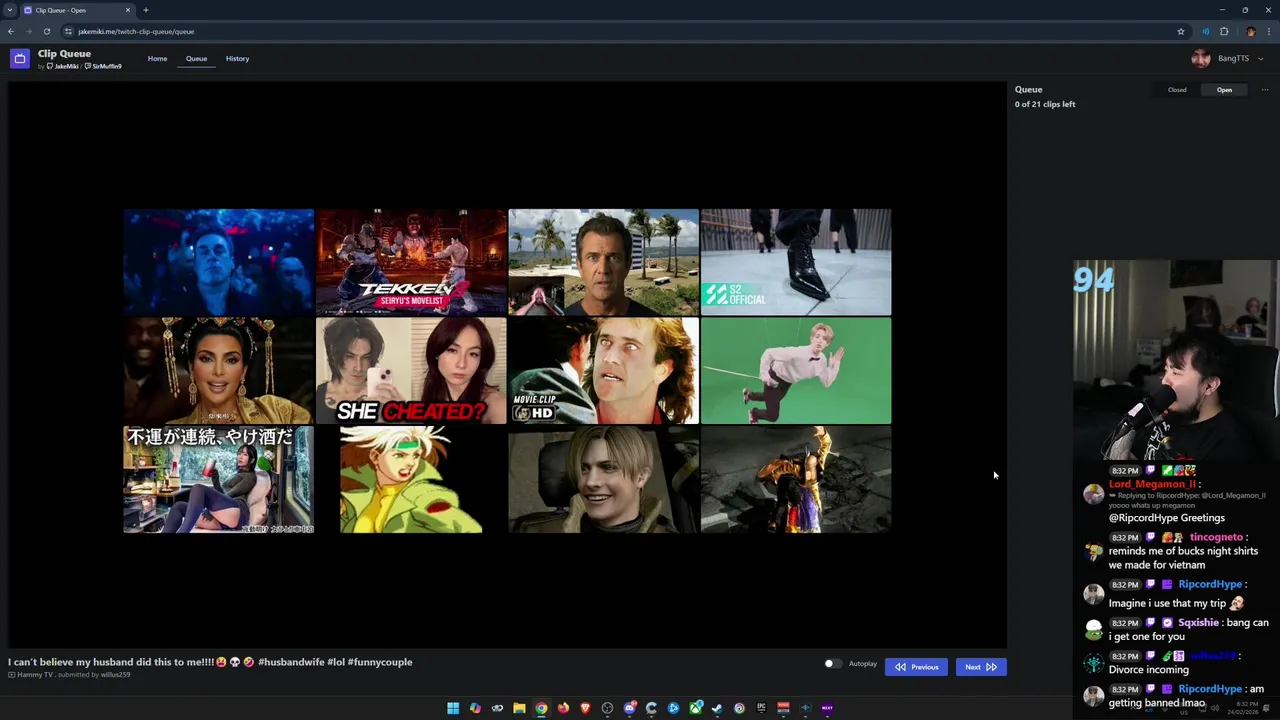Switch to Google Chrome in taskbar
Image resolution: width=1280 pixels, height=720 pixels.
pos(541,708)
